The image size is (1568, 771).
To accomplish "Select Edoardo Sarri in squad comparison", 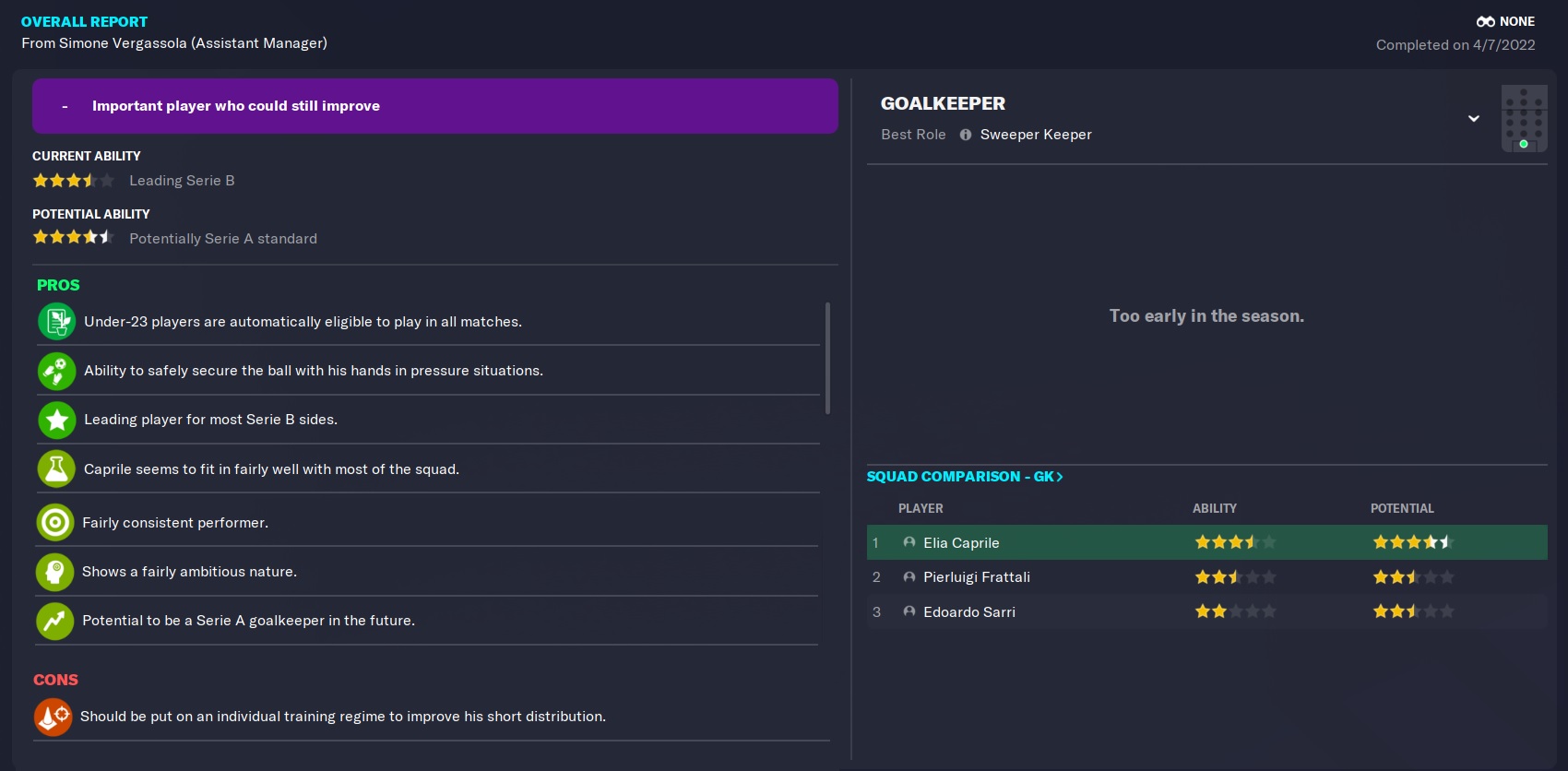I will [x=1206, y=611].
